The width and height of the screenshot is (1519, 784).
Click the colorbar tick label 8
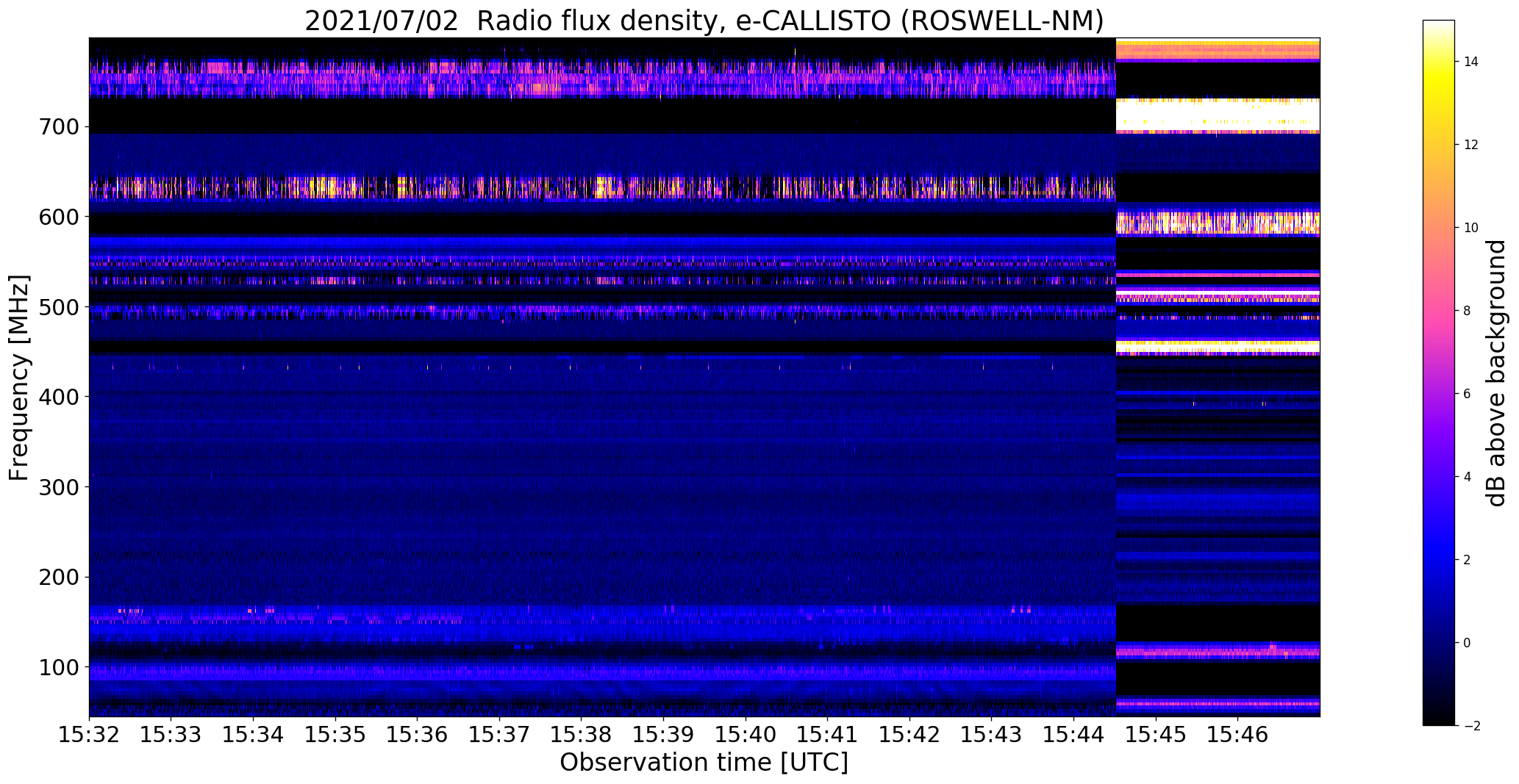tap(1468, 311)
